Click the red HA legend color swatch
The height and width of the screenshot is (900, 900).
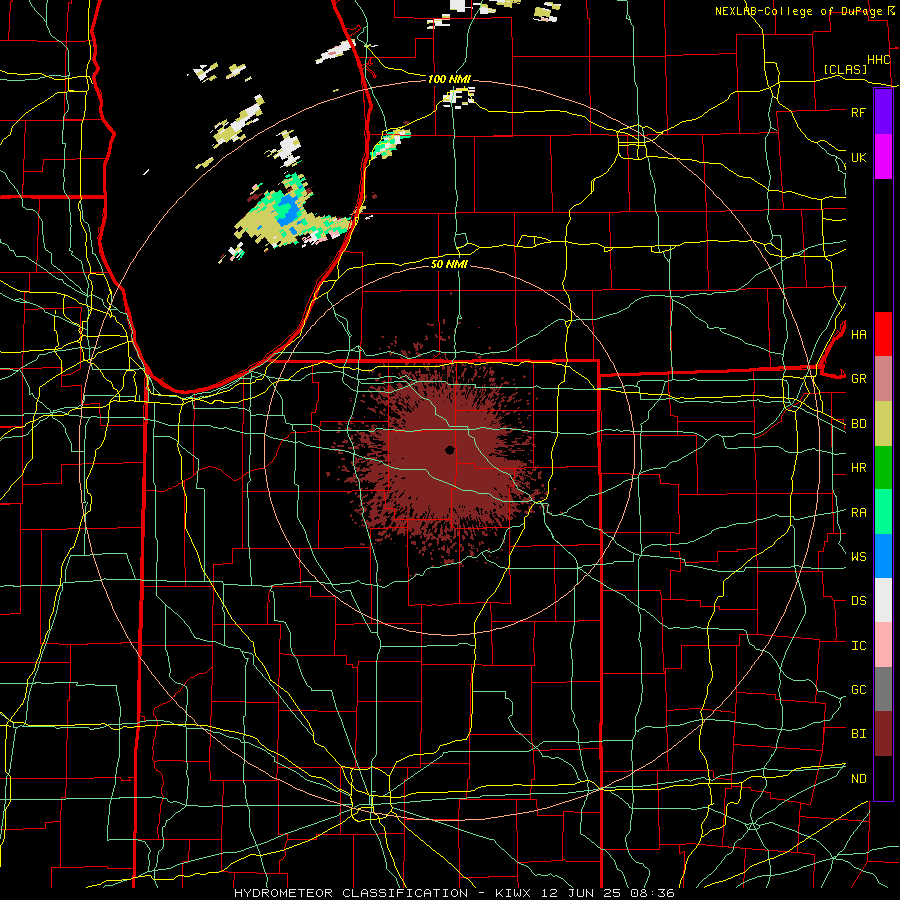click(x=883, y=334)
